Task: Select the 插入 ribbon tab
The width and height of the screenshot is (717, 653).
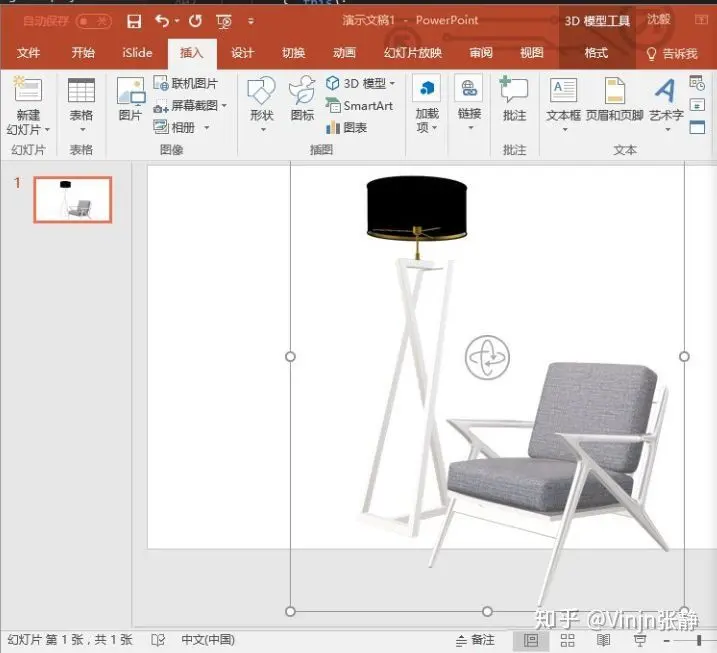Action: [x=192, y=53]
